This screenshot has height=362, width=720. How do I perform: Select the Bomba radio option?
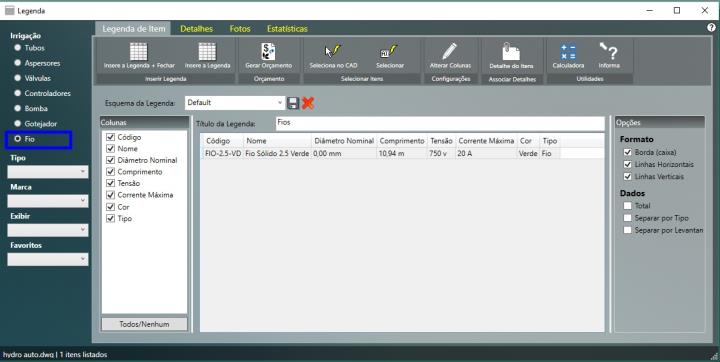coord(17,108)
